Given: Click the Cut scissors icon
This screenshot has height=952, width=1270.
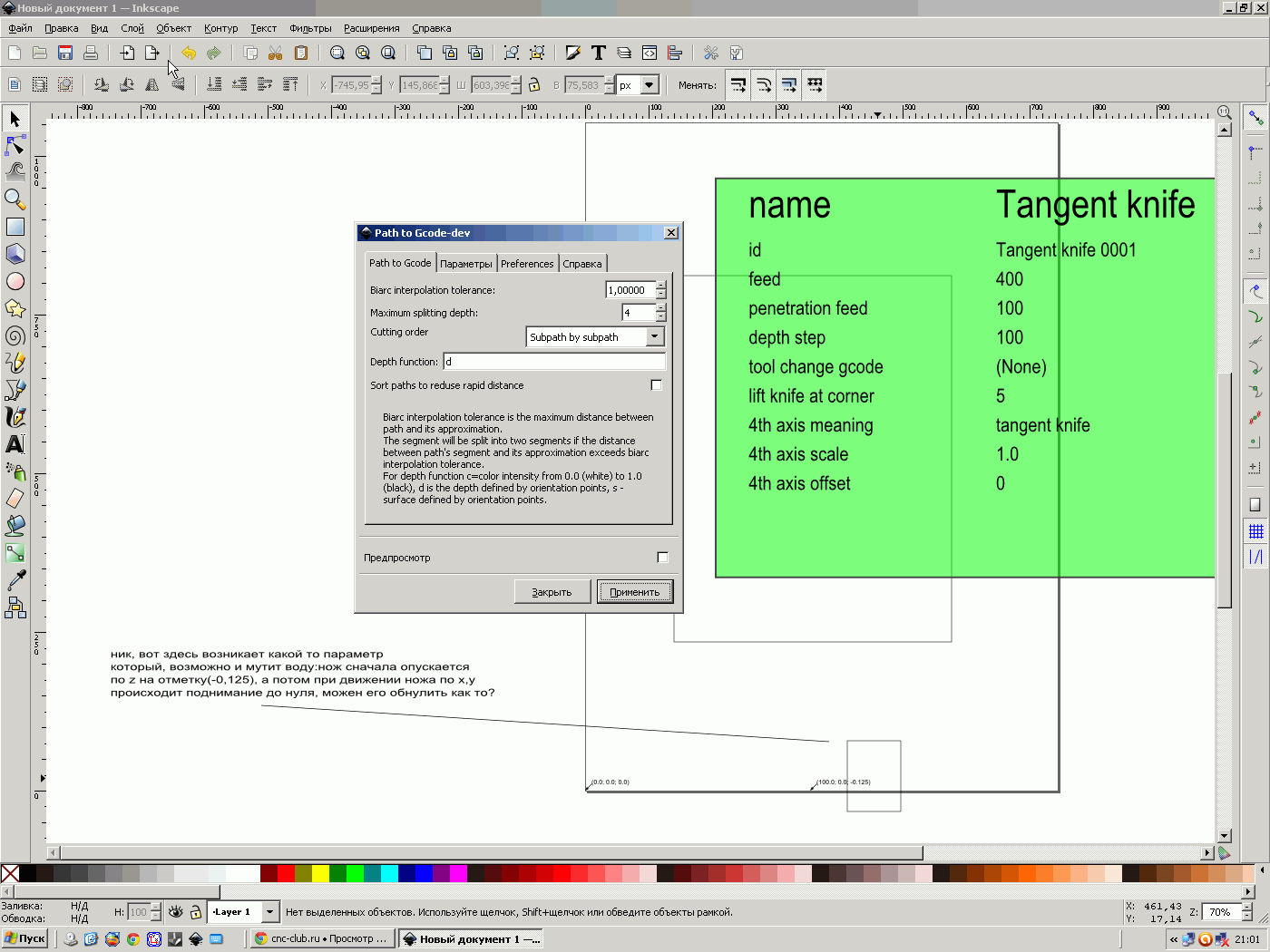Looking at the screenshot, I should point(276,53).
